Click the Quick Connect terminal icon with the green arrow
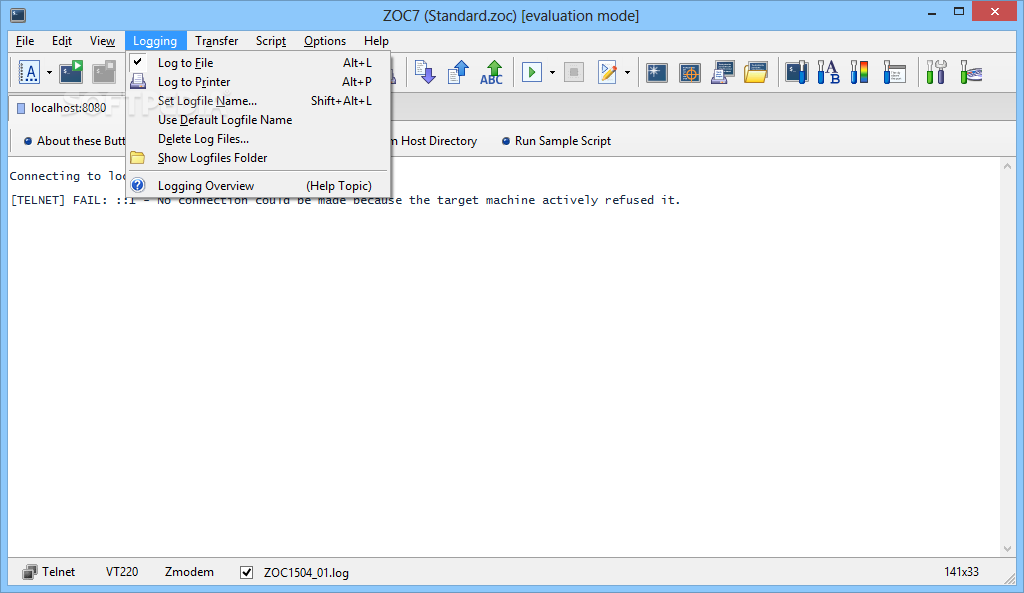Viewport: 1024px width, 593px height. [71, 72]
